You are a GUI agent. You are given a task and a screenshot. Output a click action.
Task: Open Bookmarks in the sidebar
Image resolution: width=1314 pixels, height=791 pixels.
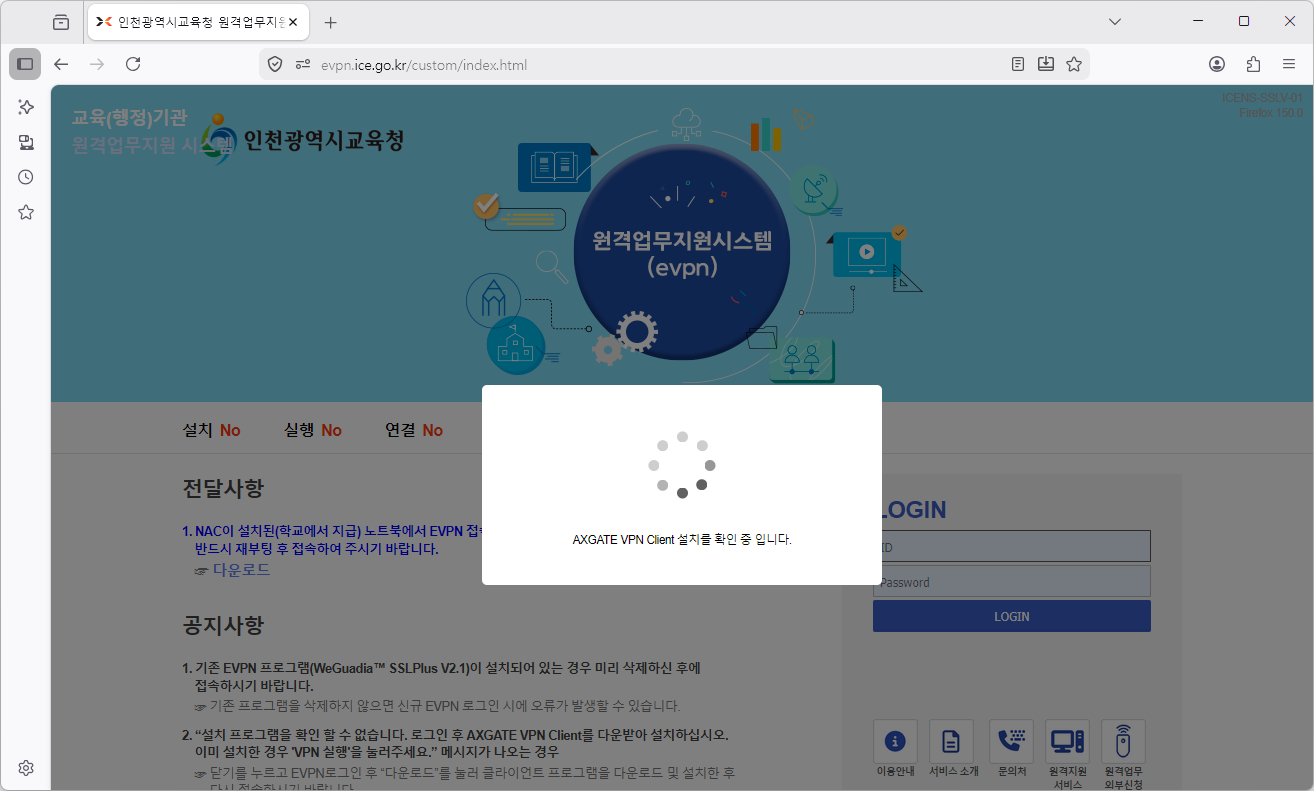tap(26, 212)
